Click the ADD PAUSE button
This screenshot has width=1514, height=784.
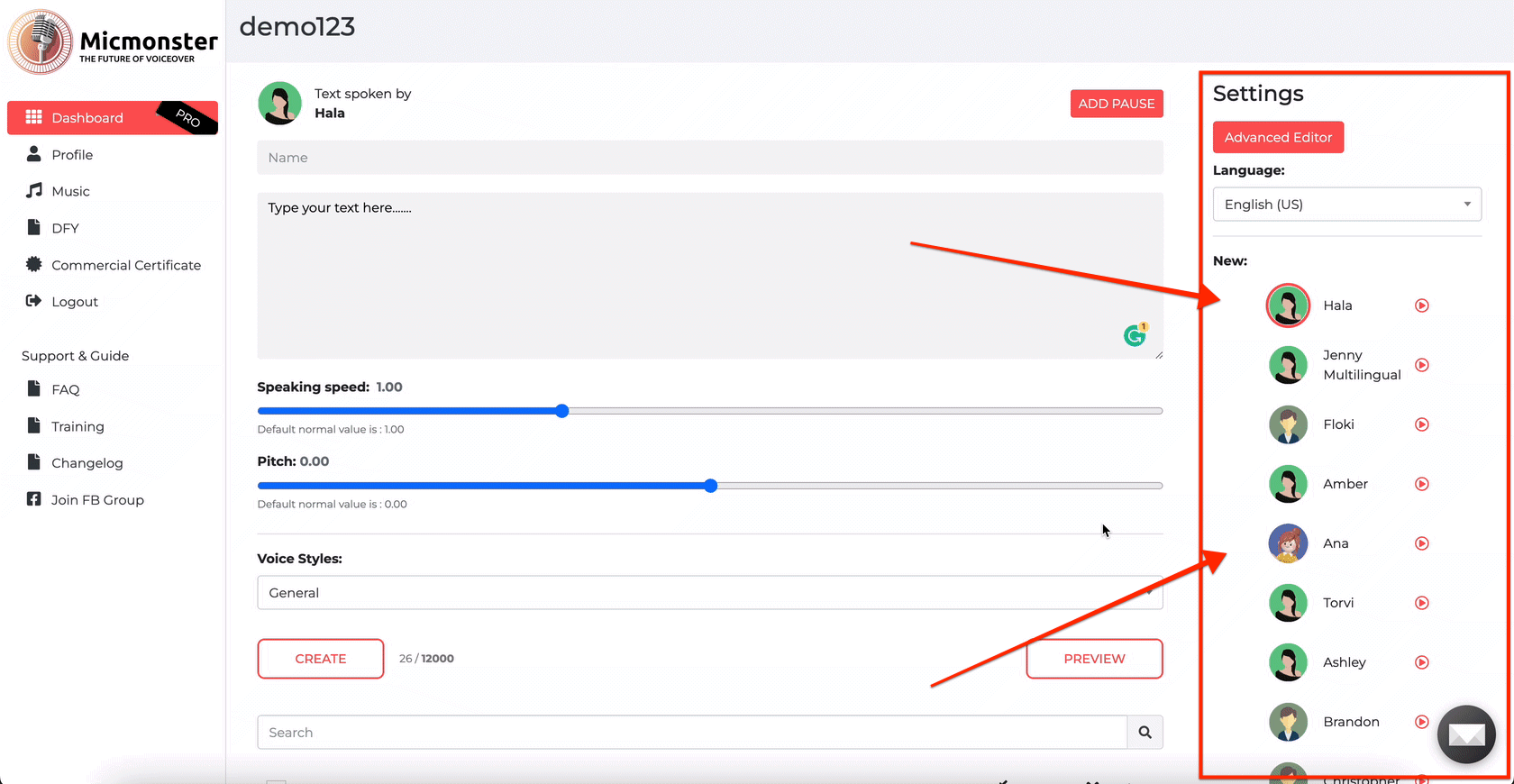coord(1116,104)
